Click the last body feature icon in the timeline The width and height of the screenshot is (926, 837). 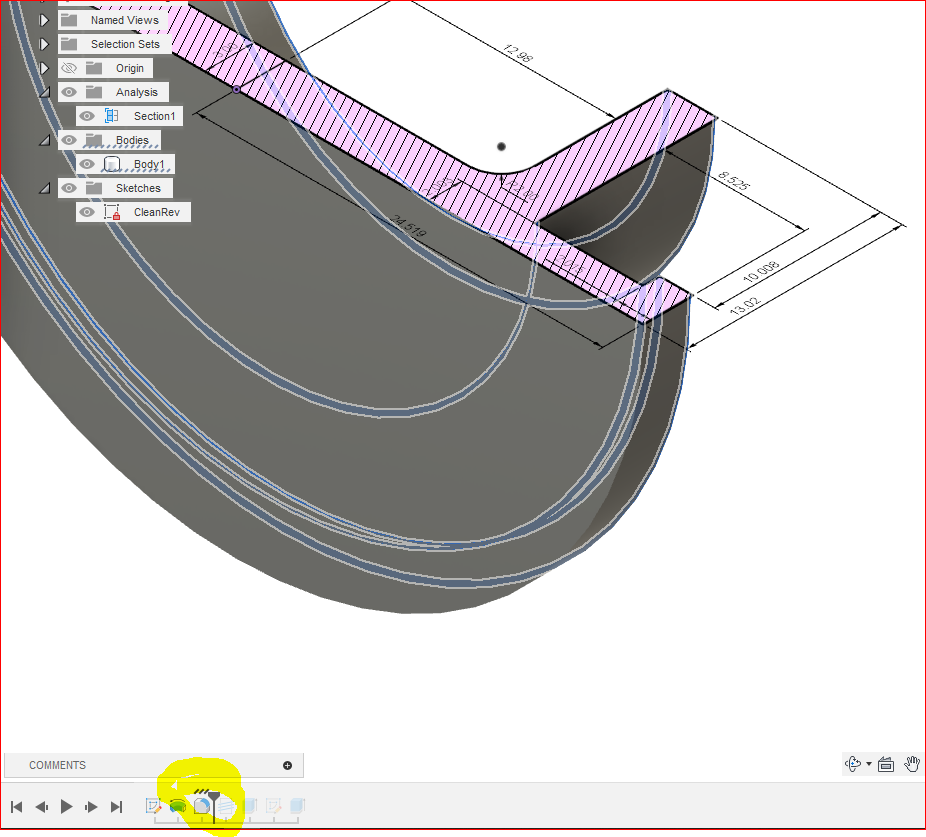[x=294, y=805]
